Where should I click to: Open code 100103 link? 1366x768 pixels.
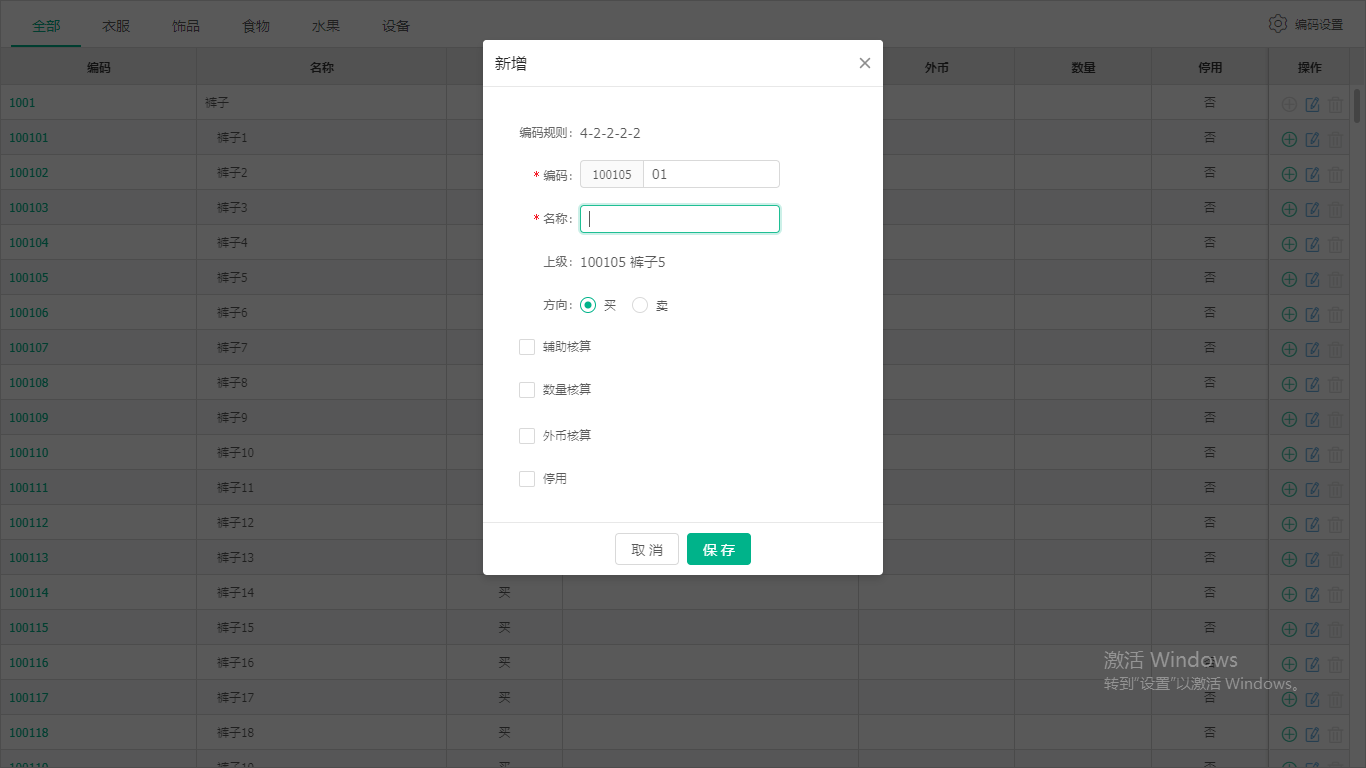coord(28,207)
